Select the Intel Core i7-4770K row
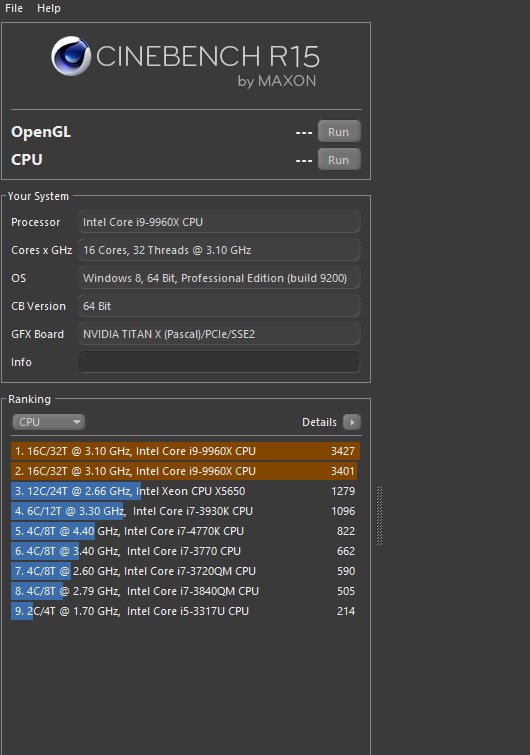 pos(185,531)
